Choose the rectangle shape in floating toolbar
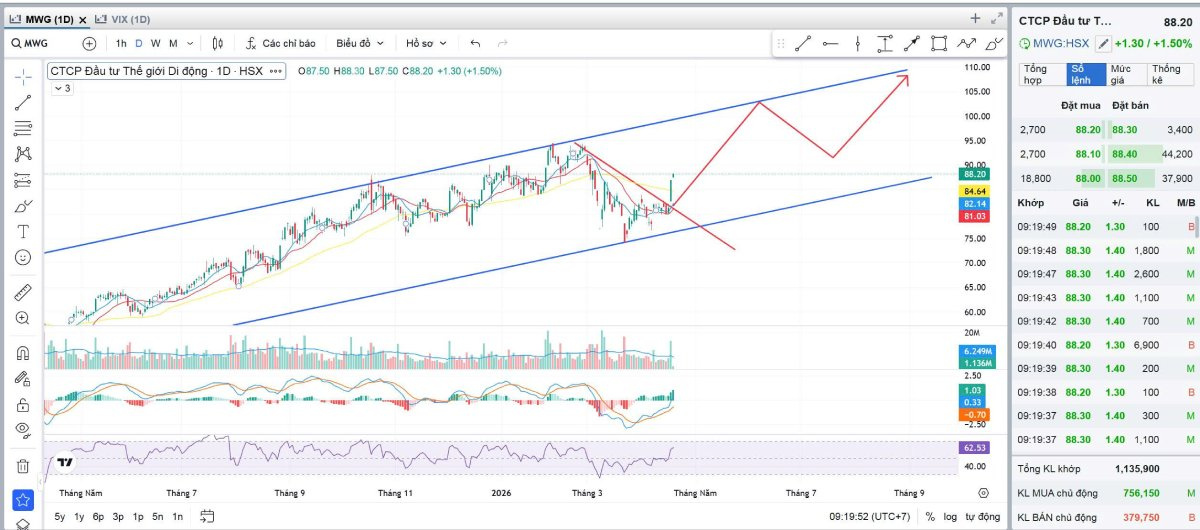Image resolution: width=1200 pixels, height=530 pixels. (x=939, y=43)
